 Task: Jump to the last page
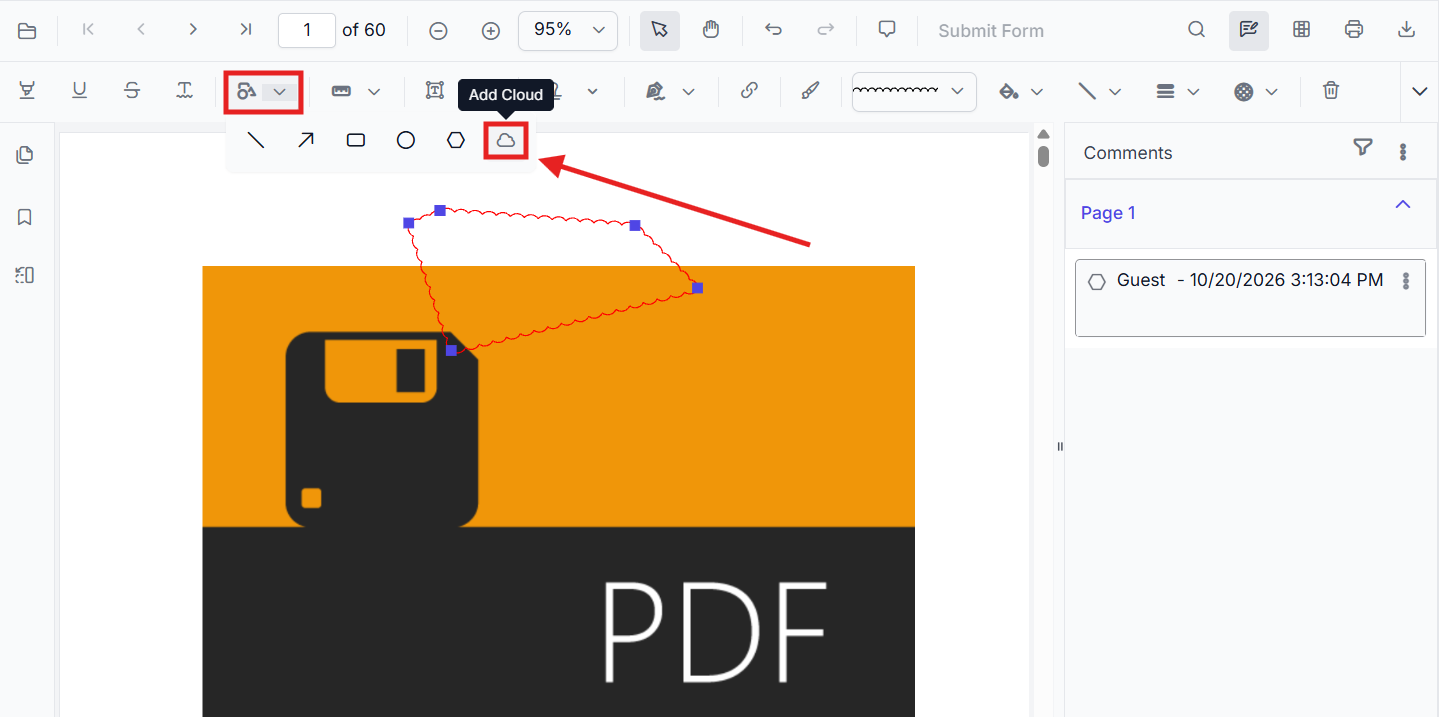246,30
